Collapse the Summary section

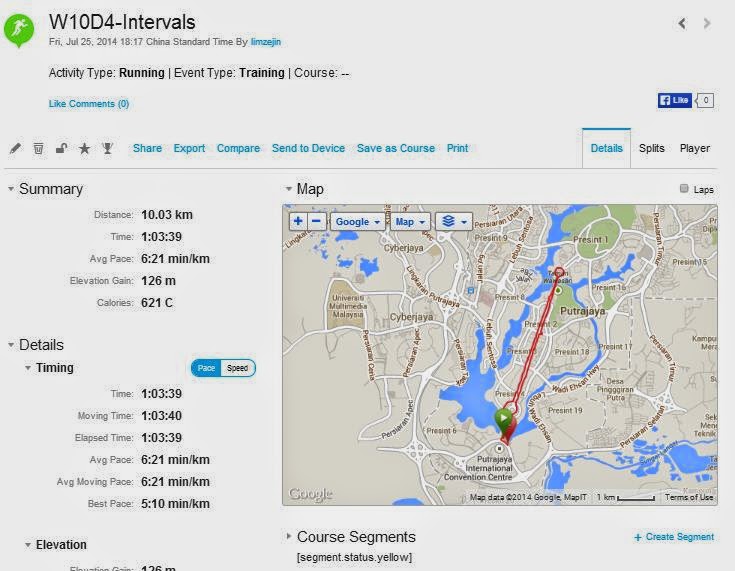[10, 189]
